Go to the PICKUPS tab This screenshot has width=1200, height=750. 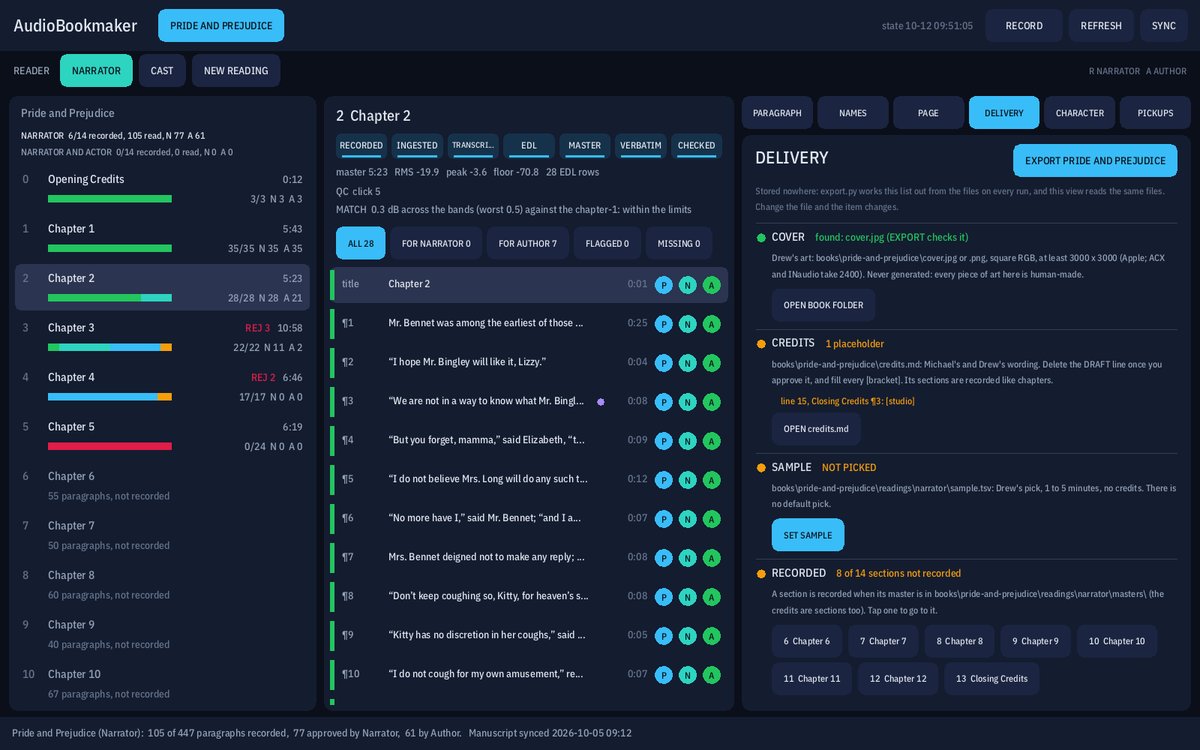[x=1155, y=113]
